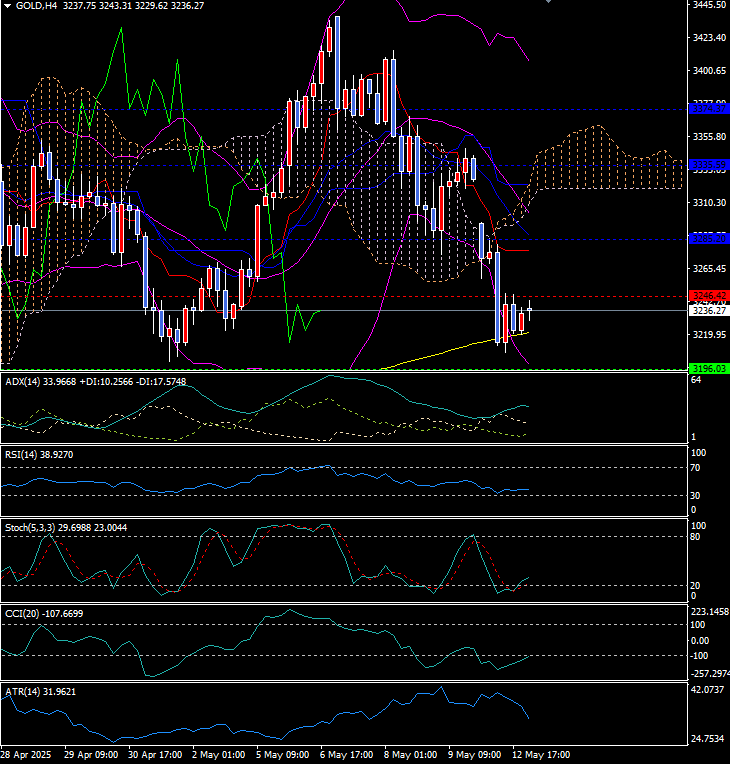The width and height of the screenshot is (730, 764).
Task: Click the 9 May 09:00 time label
Action: click(475, 755)
